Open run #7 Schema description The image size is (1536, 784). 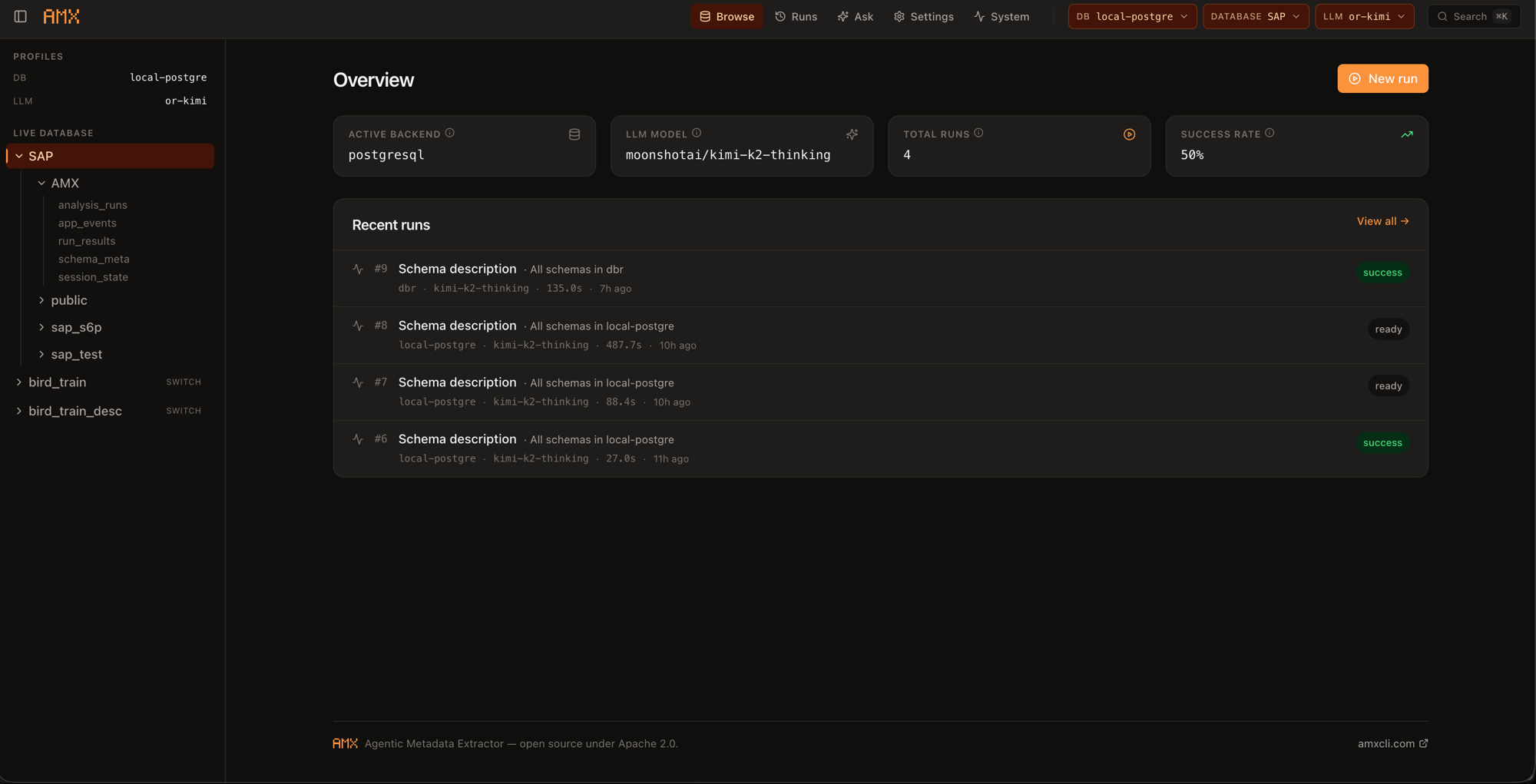880,392
